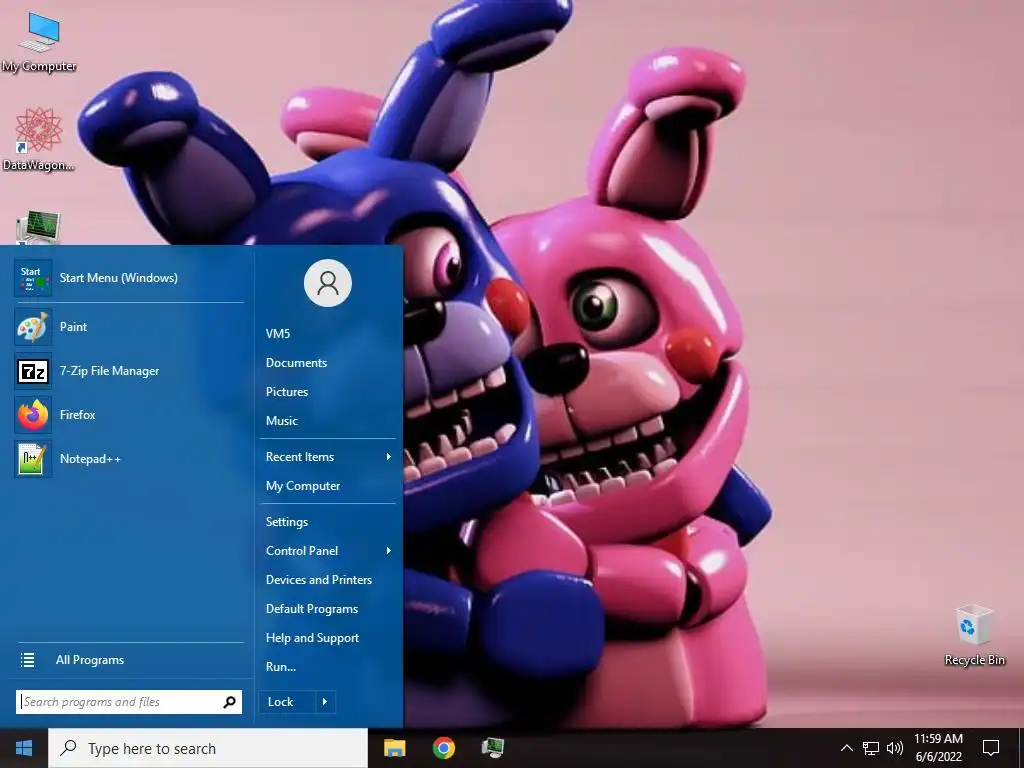The height and width of the screenshot is (768, 1024).
Task: Select the Recycle Bin desktop icon
Action: click(x=974, y=635)
